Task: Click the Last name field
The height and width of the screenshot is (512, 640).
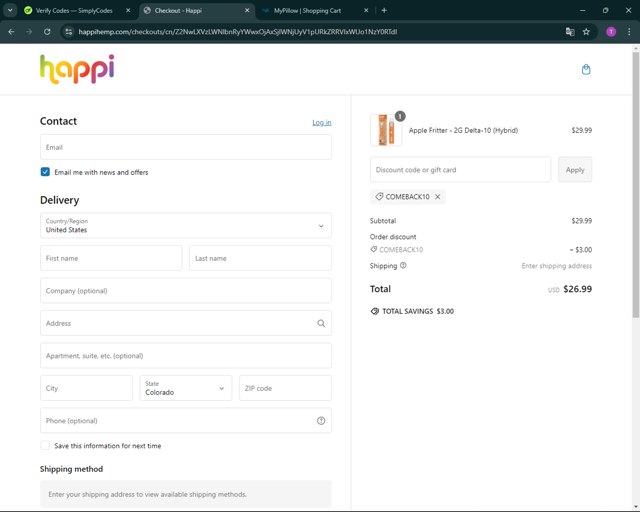Action: coord(260,258)
